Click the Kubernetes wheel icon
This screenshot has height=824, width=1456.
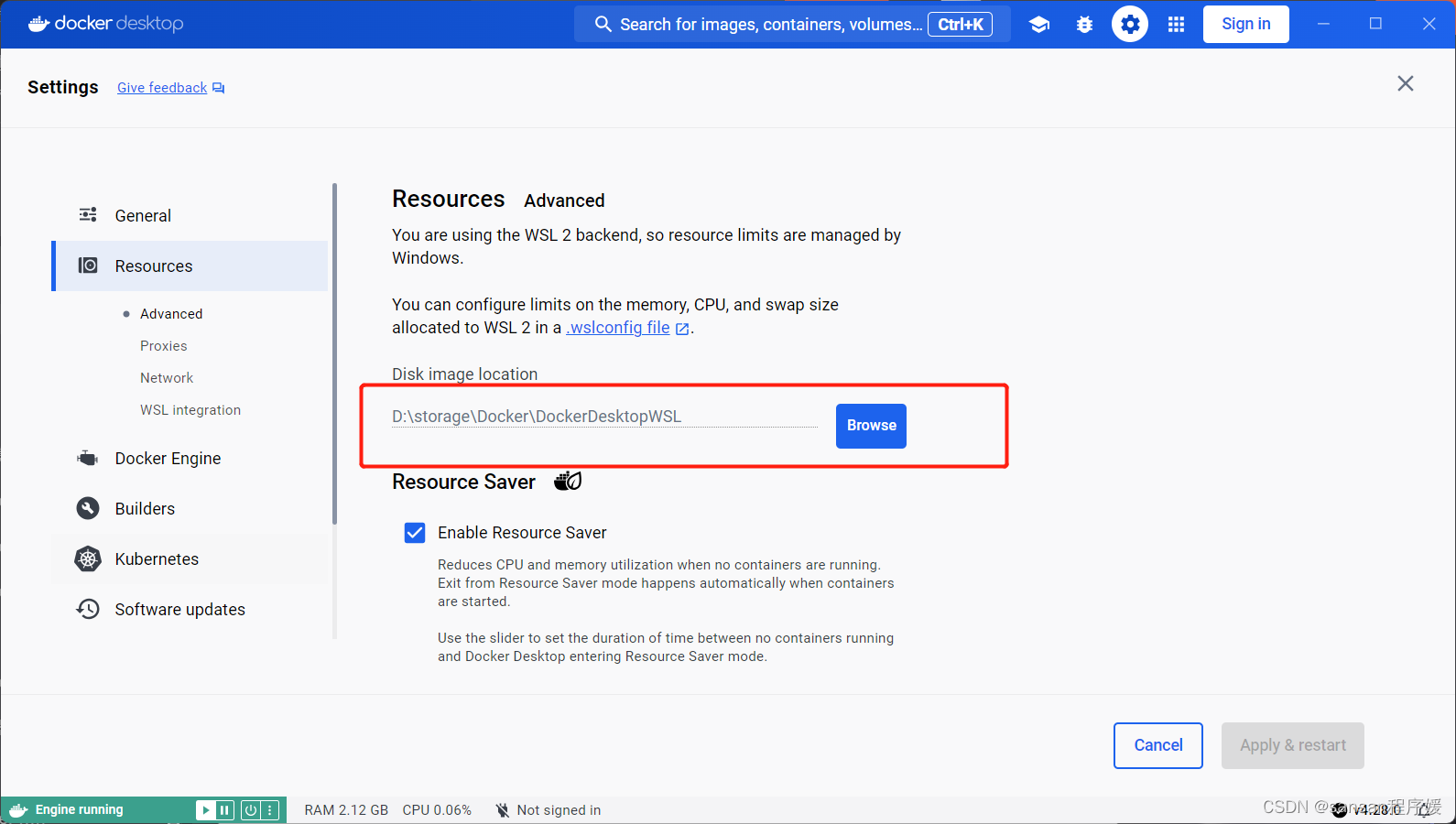(88, 558)
